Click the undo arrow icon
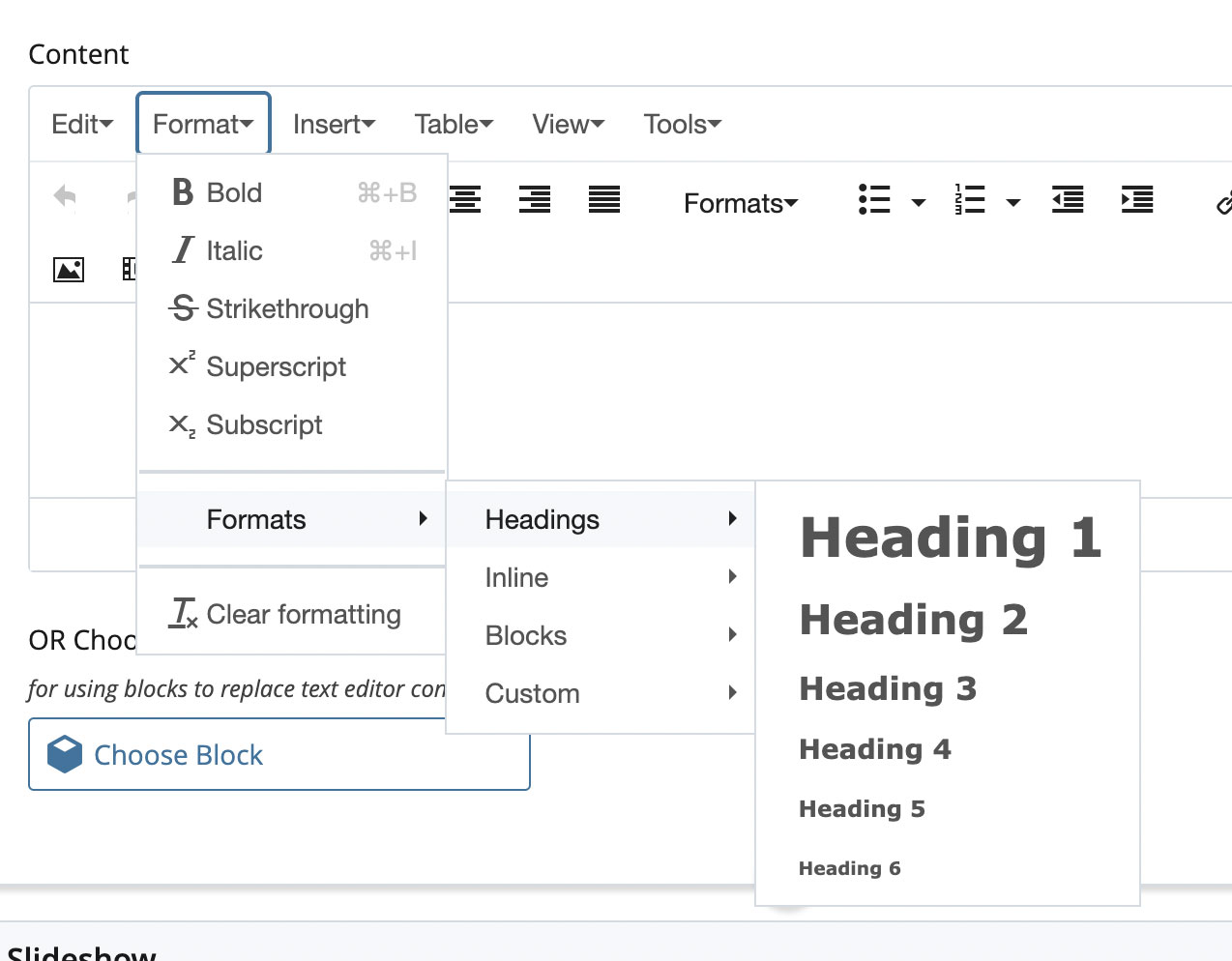 tap(65, 197)
